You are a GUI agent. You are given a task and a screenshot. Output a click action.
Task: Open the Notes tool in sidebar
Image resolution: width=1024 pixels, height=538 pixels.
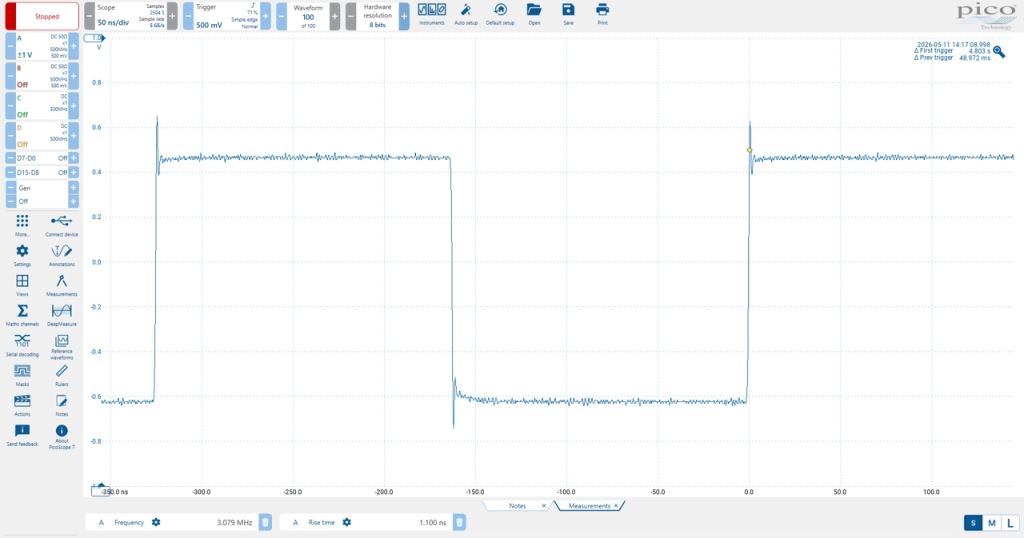[61, 405]
